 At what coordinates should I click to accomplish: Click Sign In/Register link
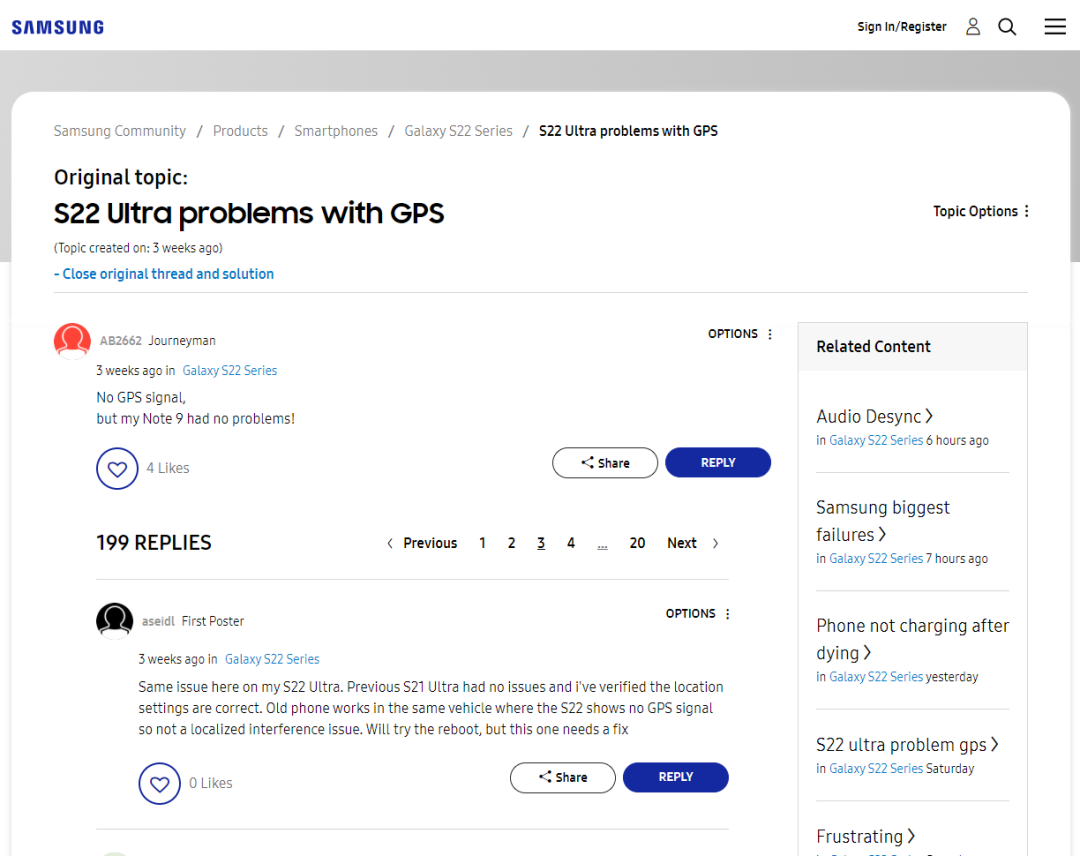click(902, 27)
